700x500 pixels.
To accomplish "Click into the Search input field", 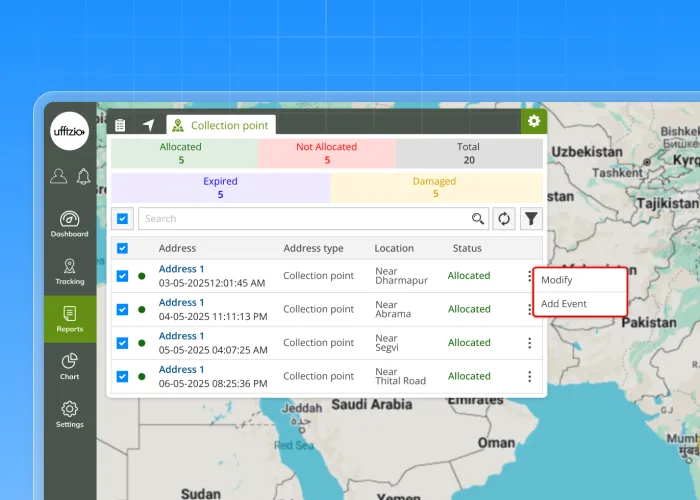I will [303, 219].
